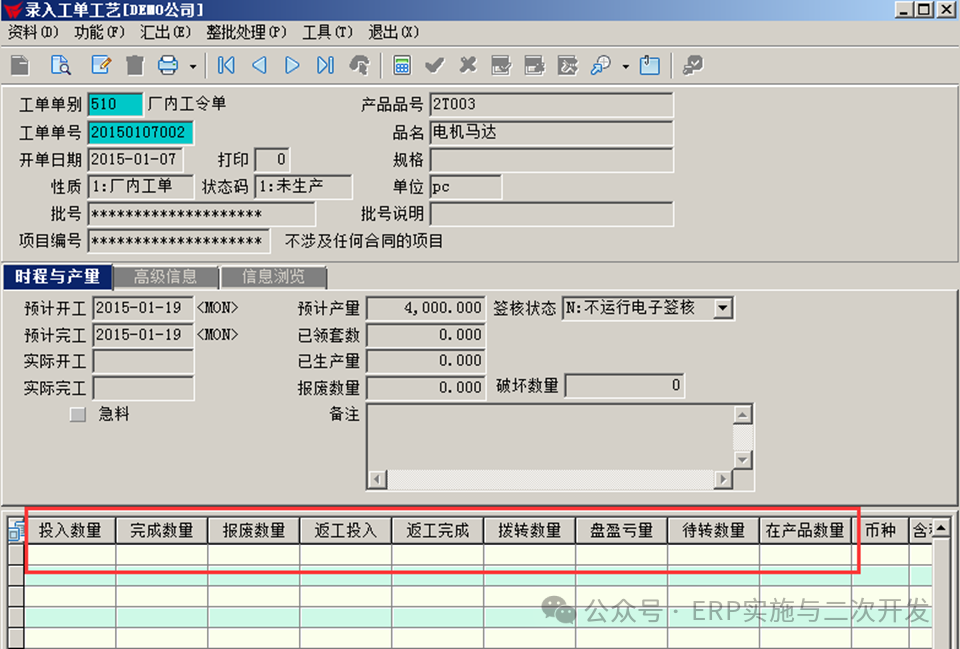Jump to the last record arrow
This screenshot has height=649, width=960.
[x=325, y=66]
